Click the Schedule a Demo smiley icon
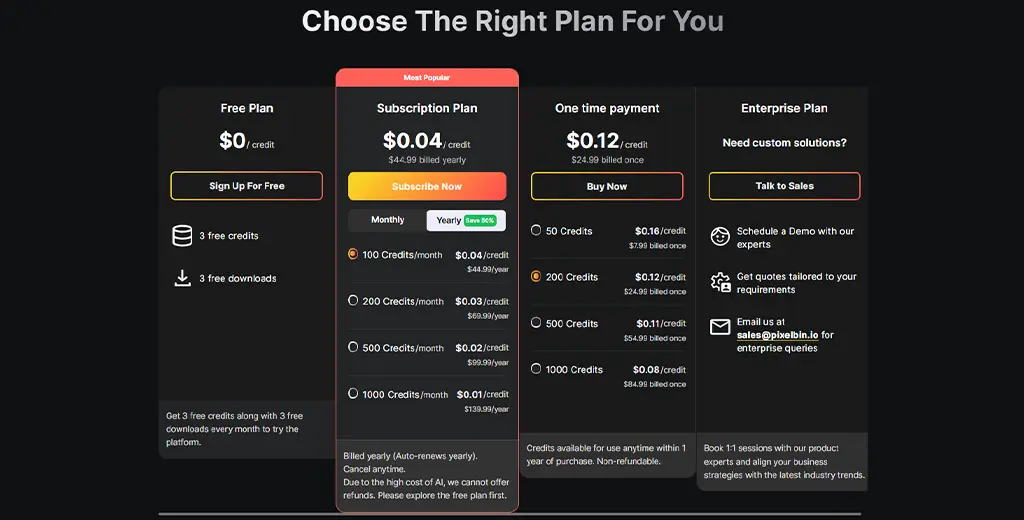The image size is (1024, 520). pos(720,237)
